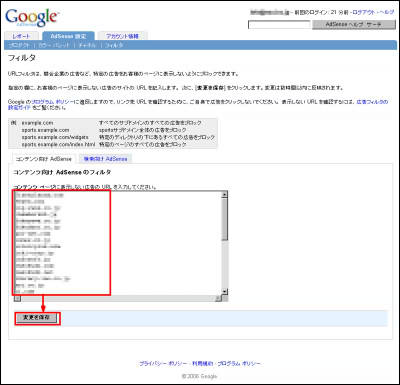This screenshot has width=400, height=385.
Task: Switch to the 検索向け AdSense tab
Action: 105,159
